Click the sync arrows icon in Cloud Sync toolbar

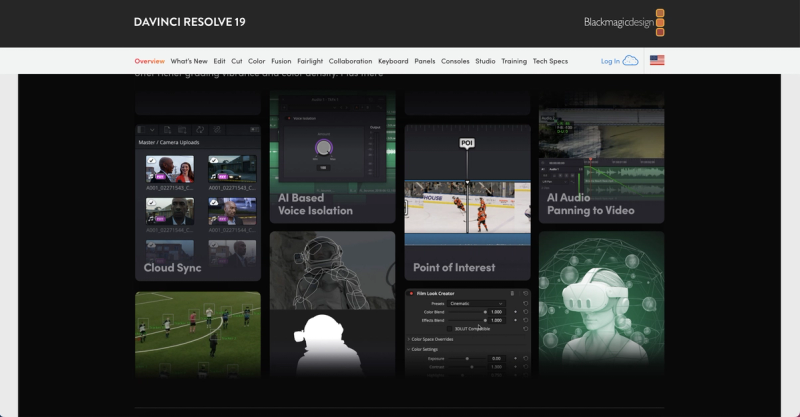(x=200, y=130)
